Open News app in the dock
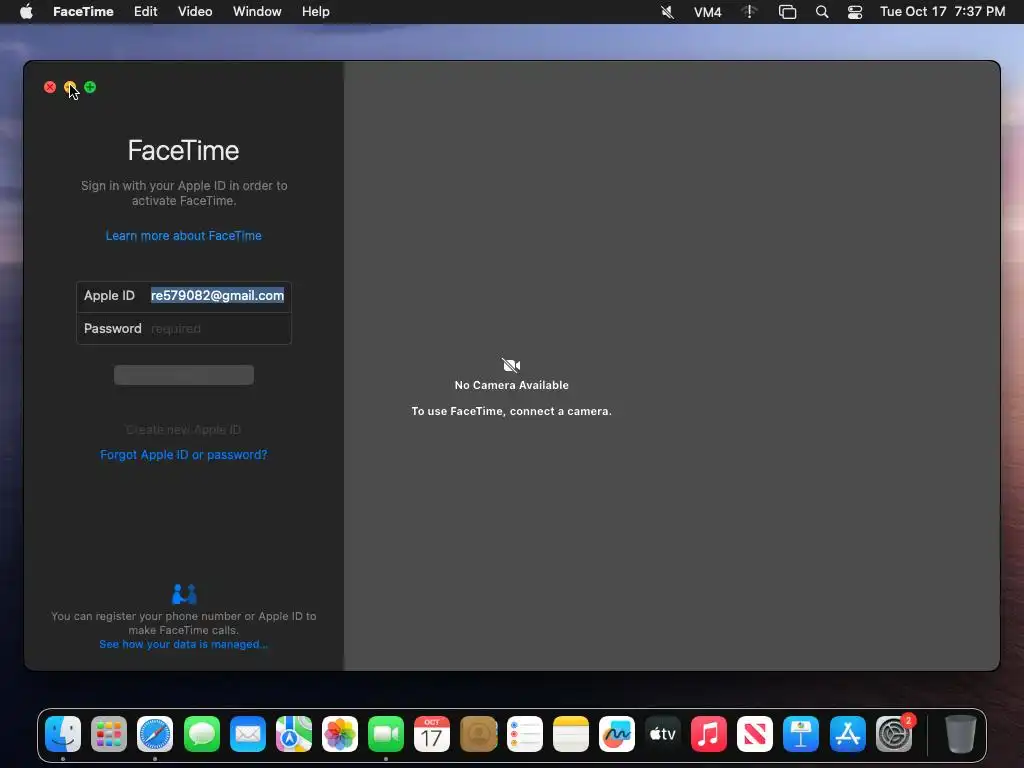Image resolution: width=1024 pixels, height=768 pixels. coord(755,734)
